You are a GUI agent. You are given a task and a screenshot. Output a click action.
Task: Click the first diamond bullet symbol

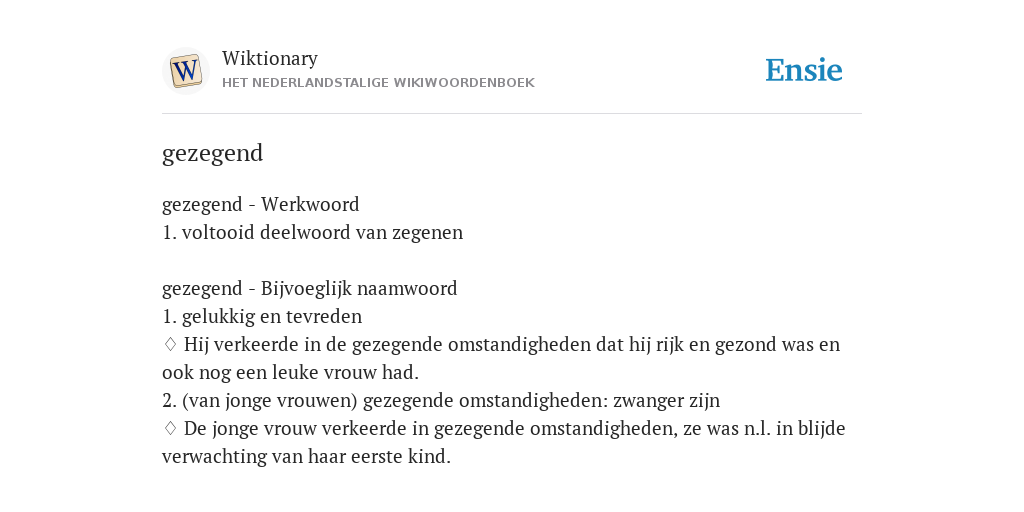(x=170, y=344)
